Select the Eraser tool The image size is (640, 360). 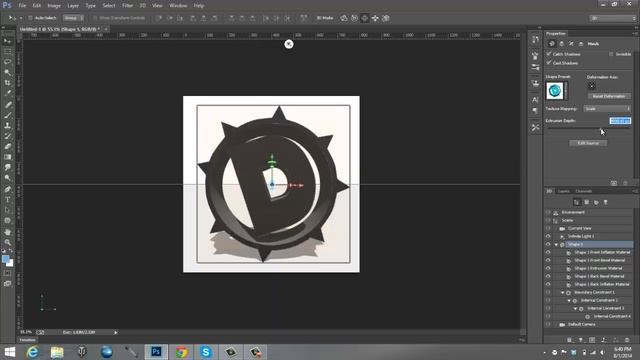tap(7, 147)
